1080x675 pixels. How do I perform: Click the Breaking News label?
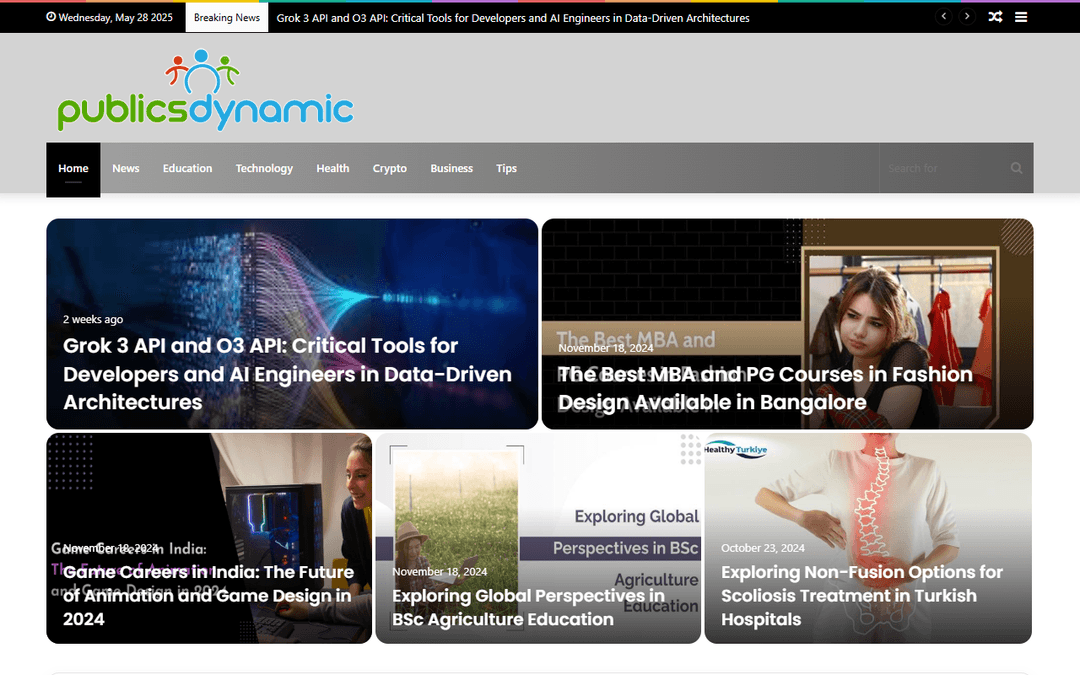[x=227, y=17]
